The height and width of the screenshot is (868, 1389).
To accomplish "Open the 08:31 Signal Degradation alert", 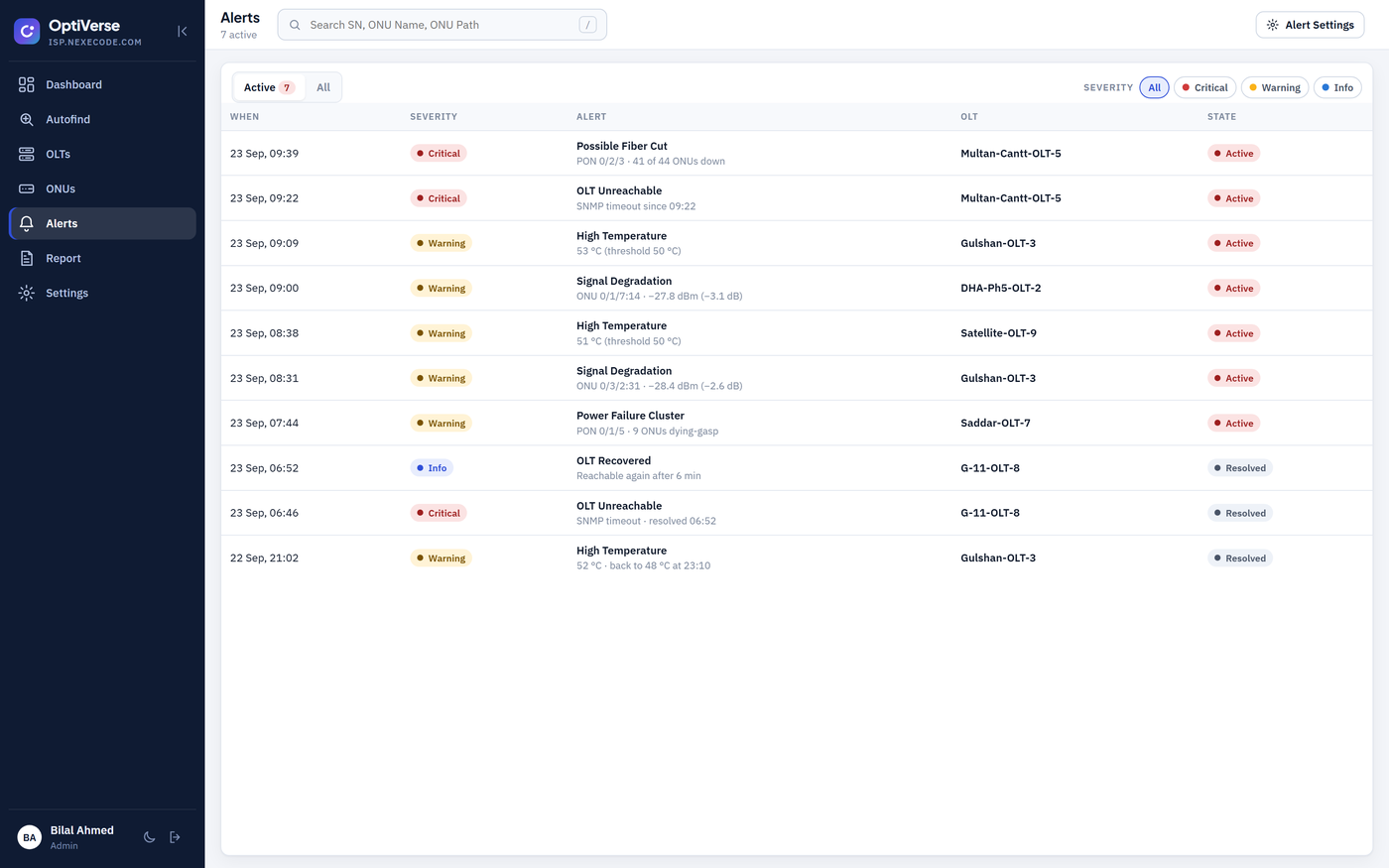I will [x=797, y=378].
